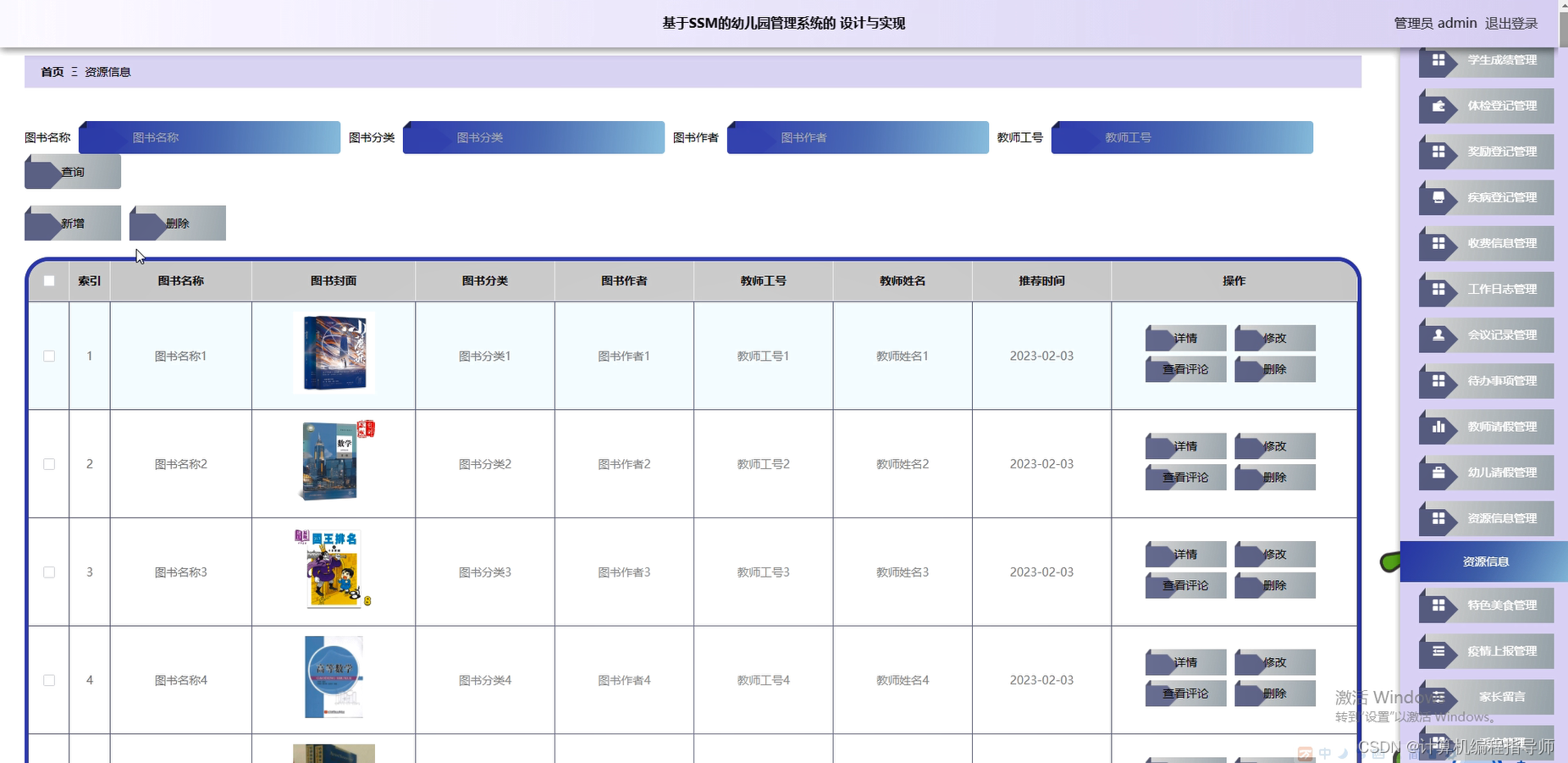Open 学生成绩管理 sidebar icon
Screen dimensions: 1568x763
tap(1438, 60)
